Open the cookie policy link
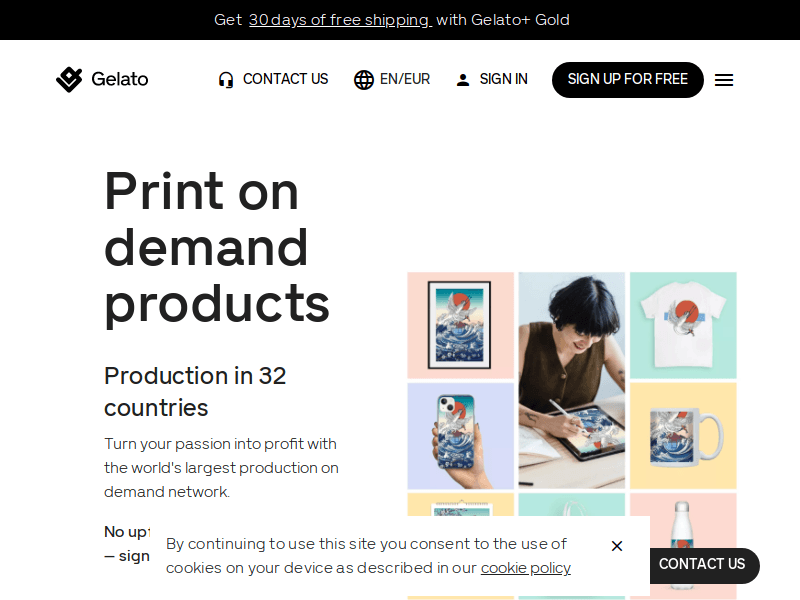Image resolution: width=800 pixels, height=600 pixels. pos(525,568)
